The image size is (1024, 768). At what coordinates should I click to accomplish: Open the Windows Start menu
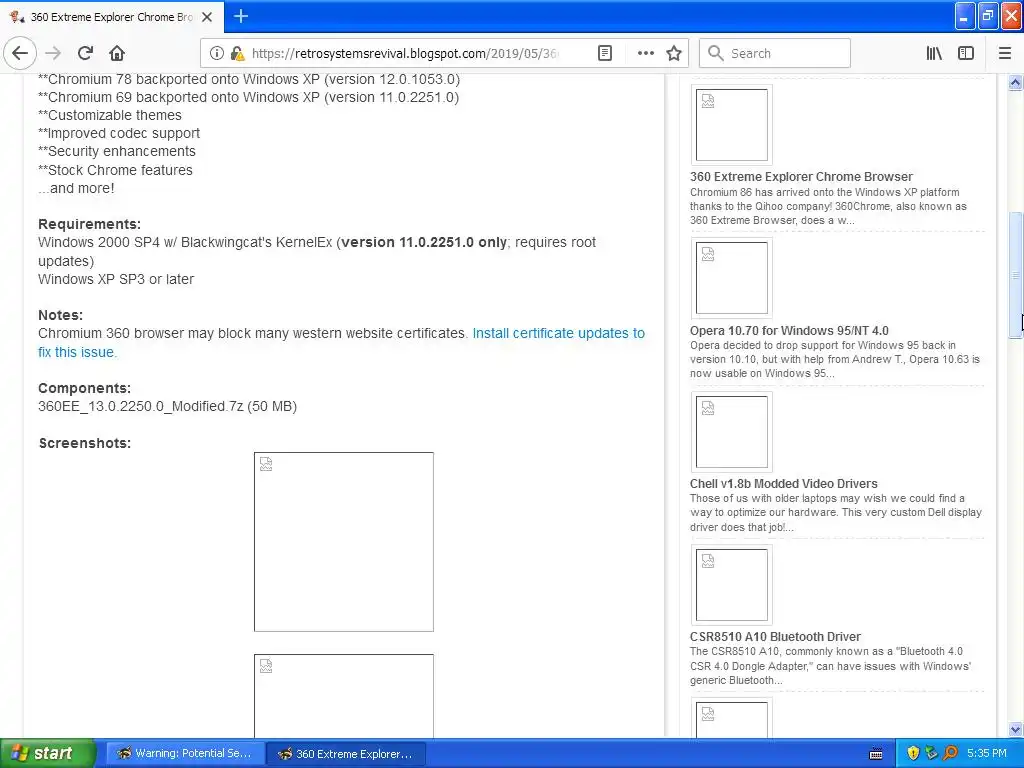tap(47, 753)
